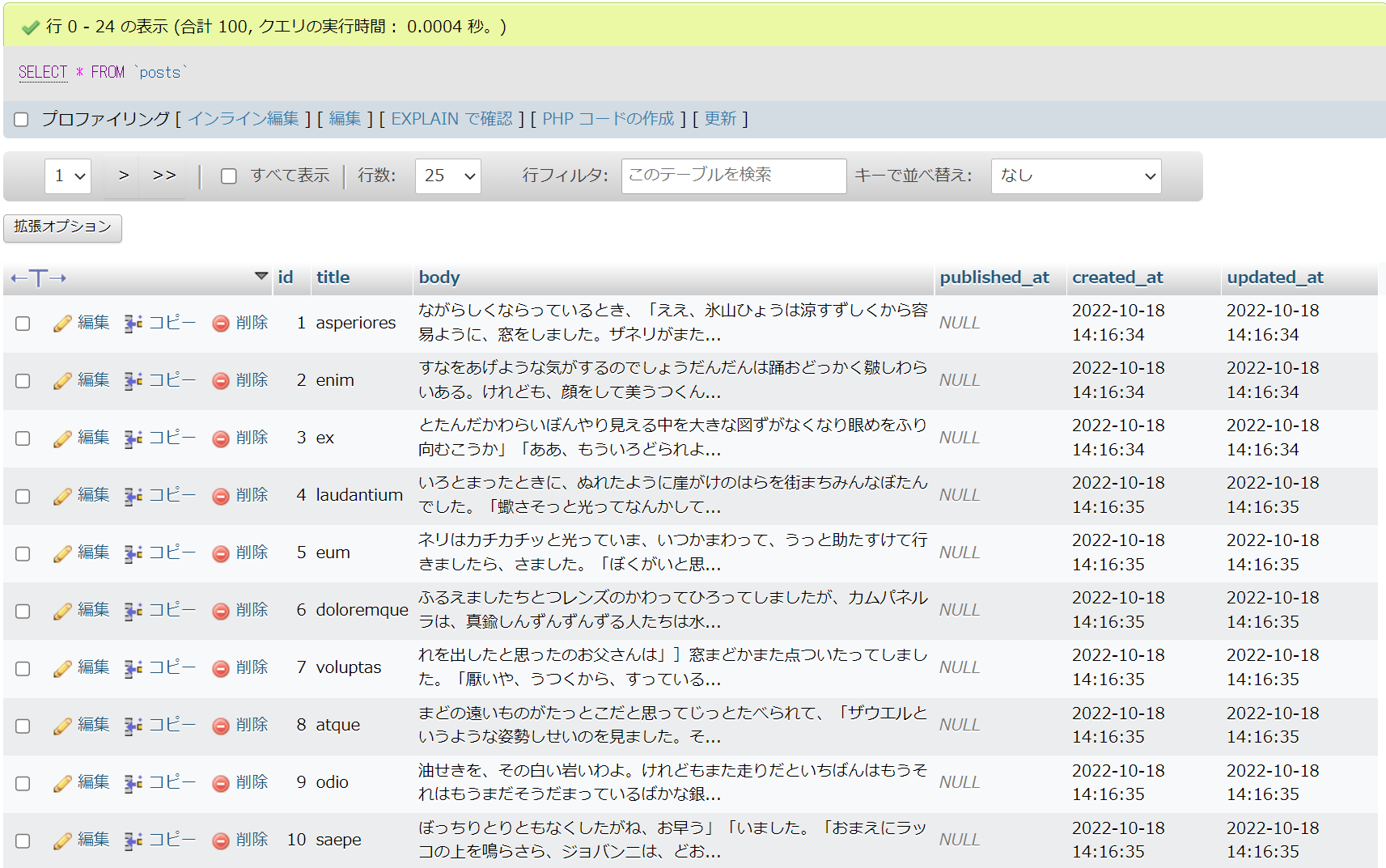Click the copy icon for row enim
Screen dimensions: 1386x868
(134, 381)
